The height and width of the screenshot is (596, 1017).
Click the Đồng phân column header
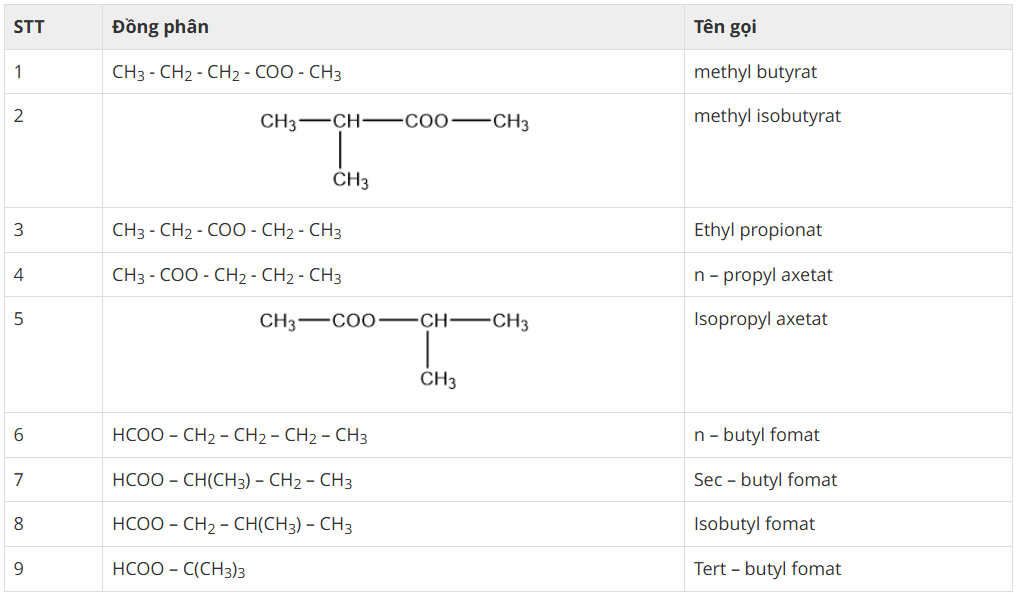160,27
